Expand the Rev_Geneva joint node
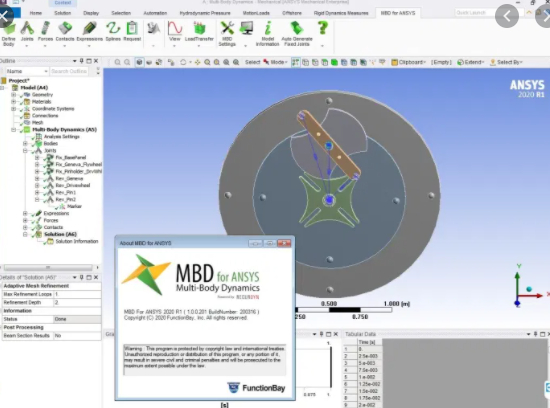The height and width of the screenshot is (408, 550). pyautogui.click(x=37, y=179)
